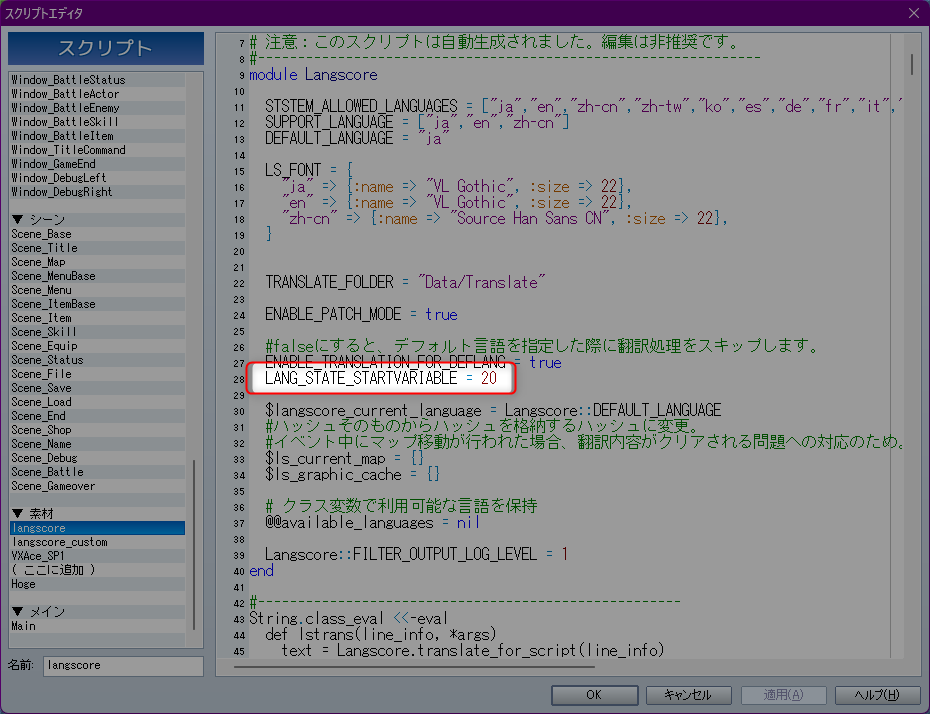The height and width of the screenshot is (714, 930).
Task: Select Hoge script entry
Action: pos(98,584)
